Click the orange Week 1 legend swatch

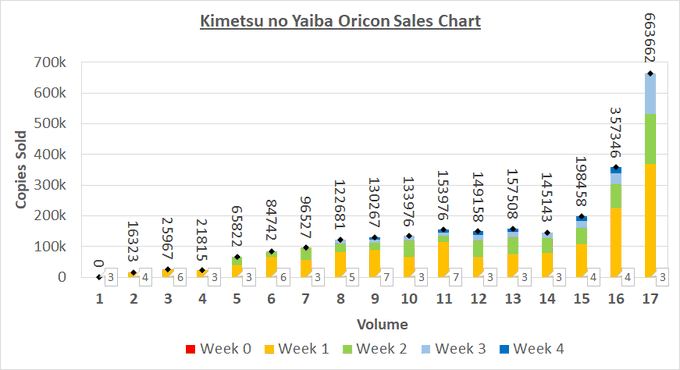(269, 349)
